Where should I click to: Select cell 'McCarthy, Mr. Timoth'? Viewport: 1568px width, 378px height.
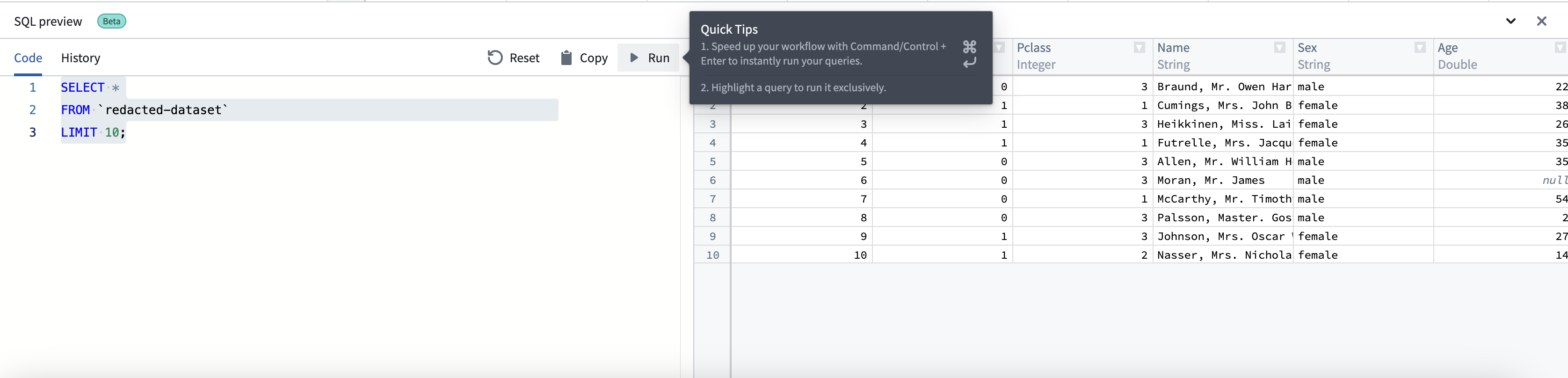click(1223, 199)
